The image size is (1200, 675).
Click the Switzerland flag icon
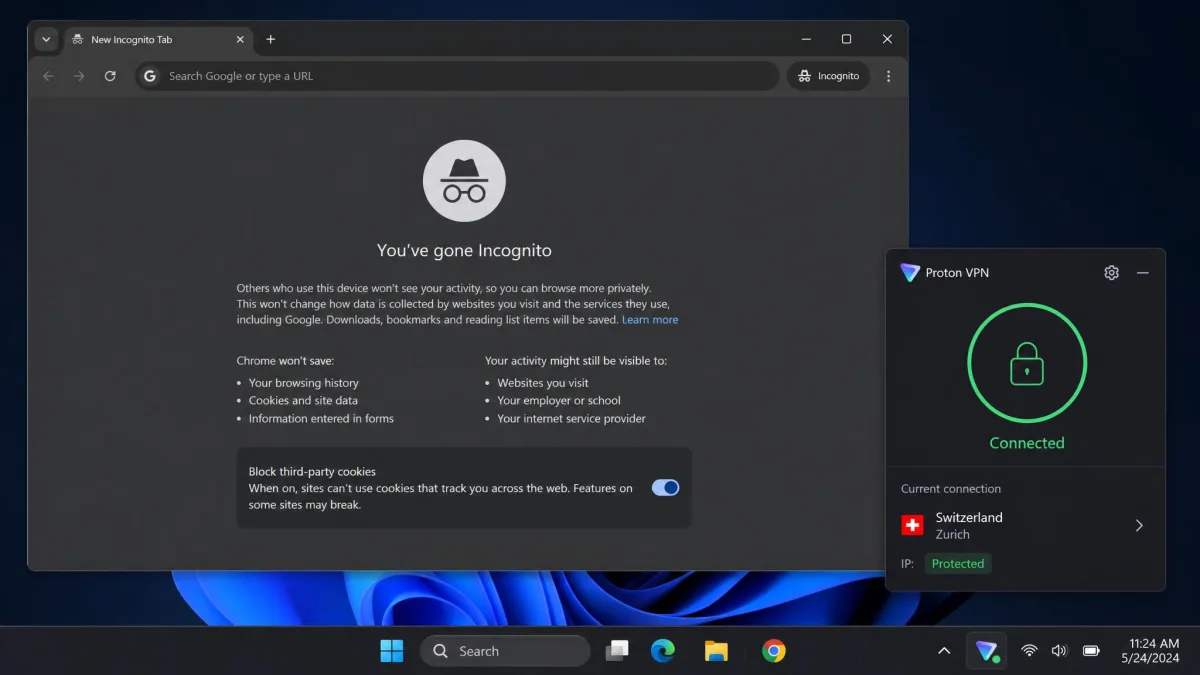pyautogui.click(x=912, y=526)
